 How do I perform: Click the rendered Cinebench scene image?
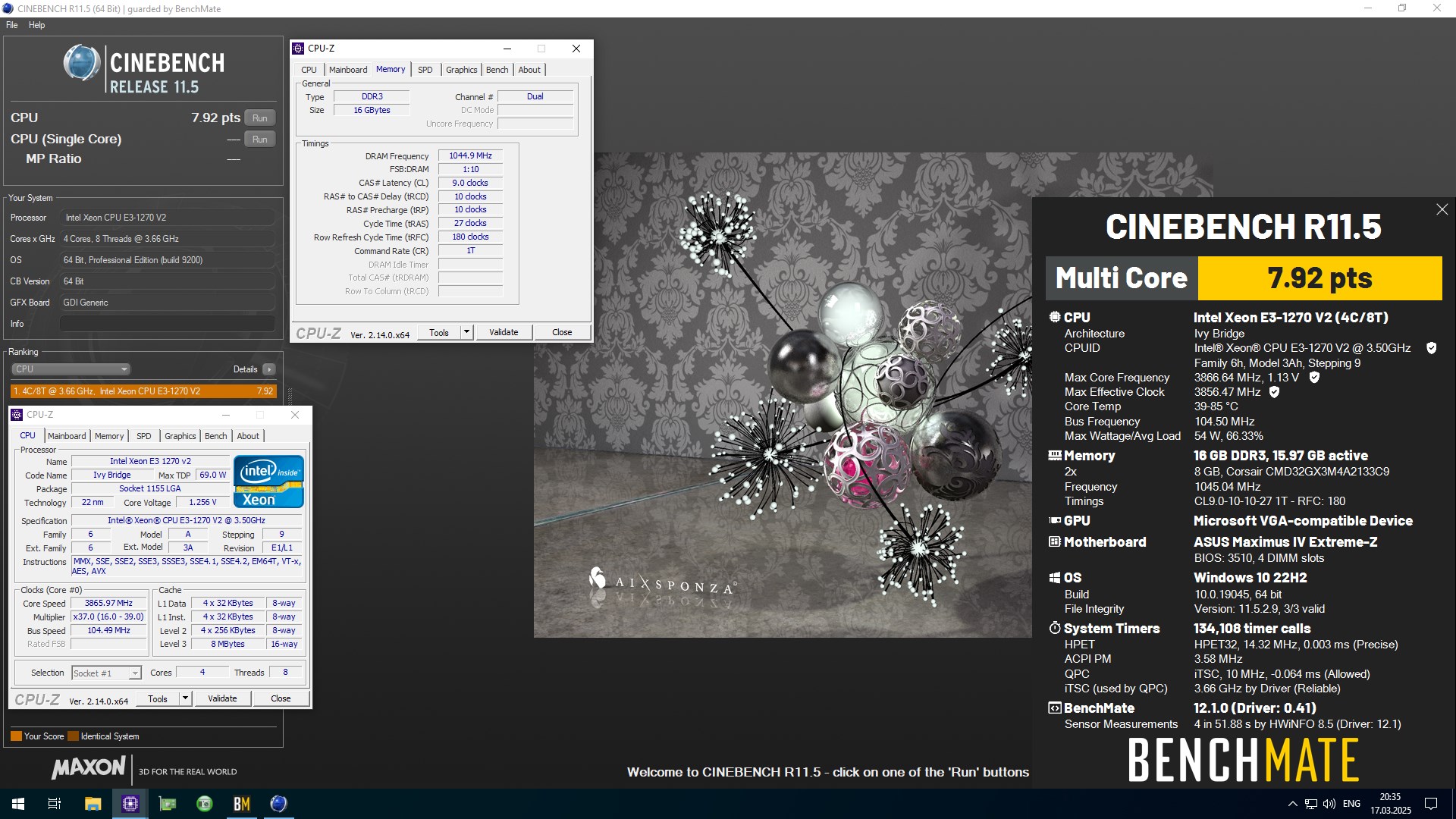click(x=783, y=394)
